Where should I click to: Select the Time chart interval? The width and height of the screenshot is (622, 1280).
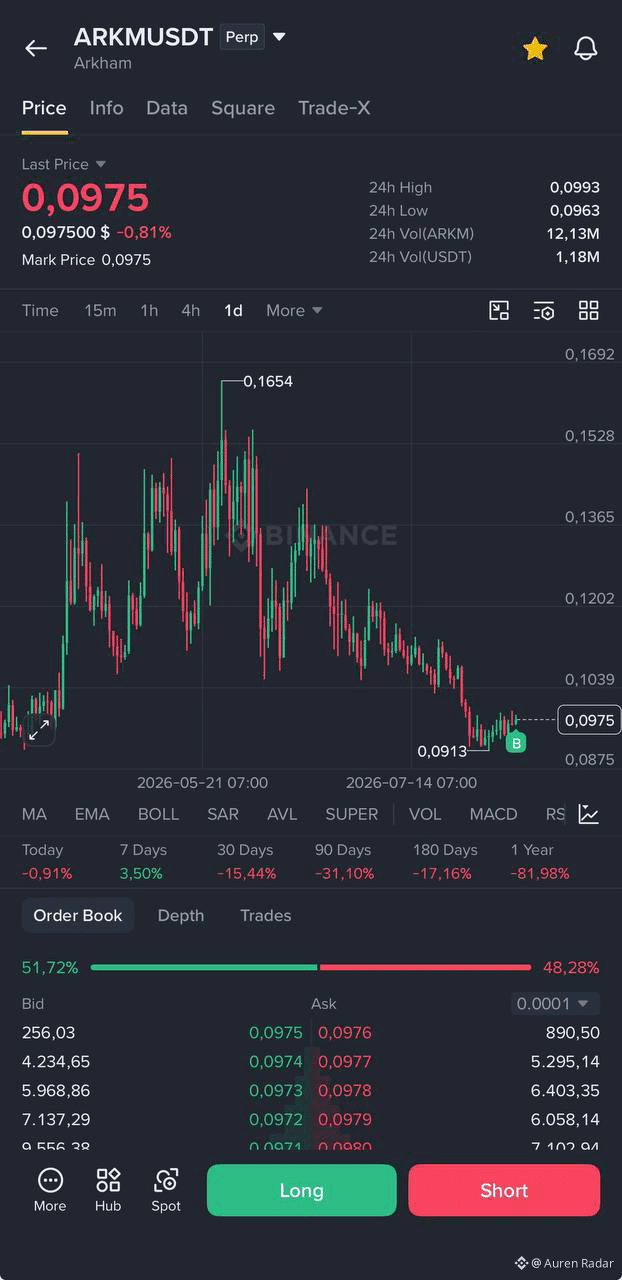click(40, 311)
